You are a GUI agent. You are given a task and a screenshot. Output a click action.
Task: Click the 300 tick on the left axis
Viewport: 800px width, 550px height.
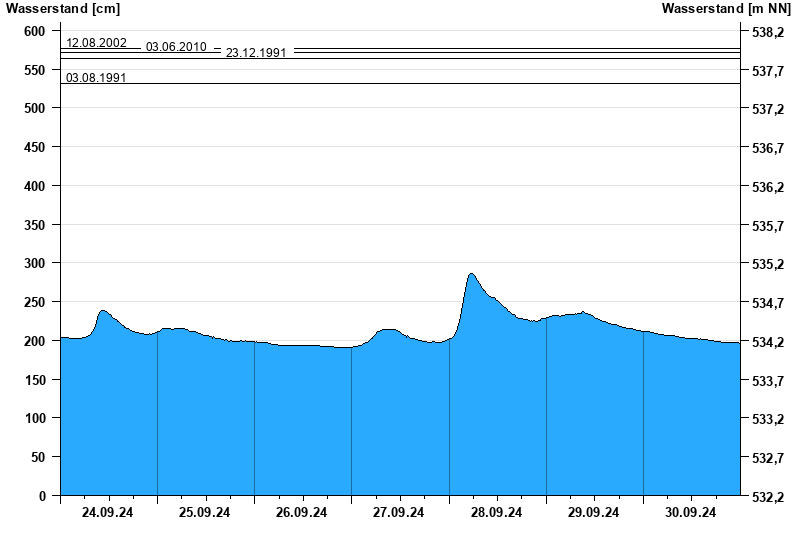[35, 263]
